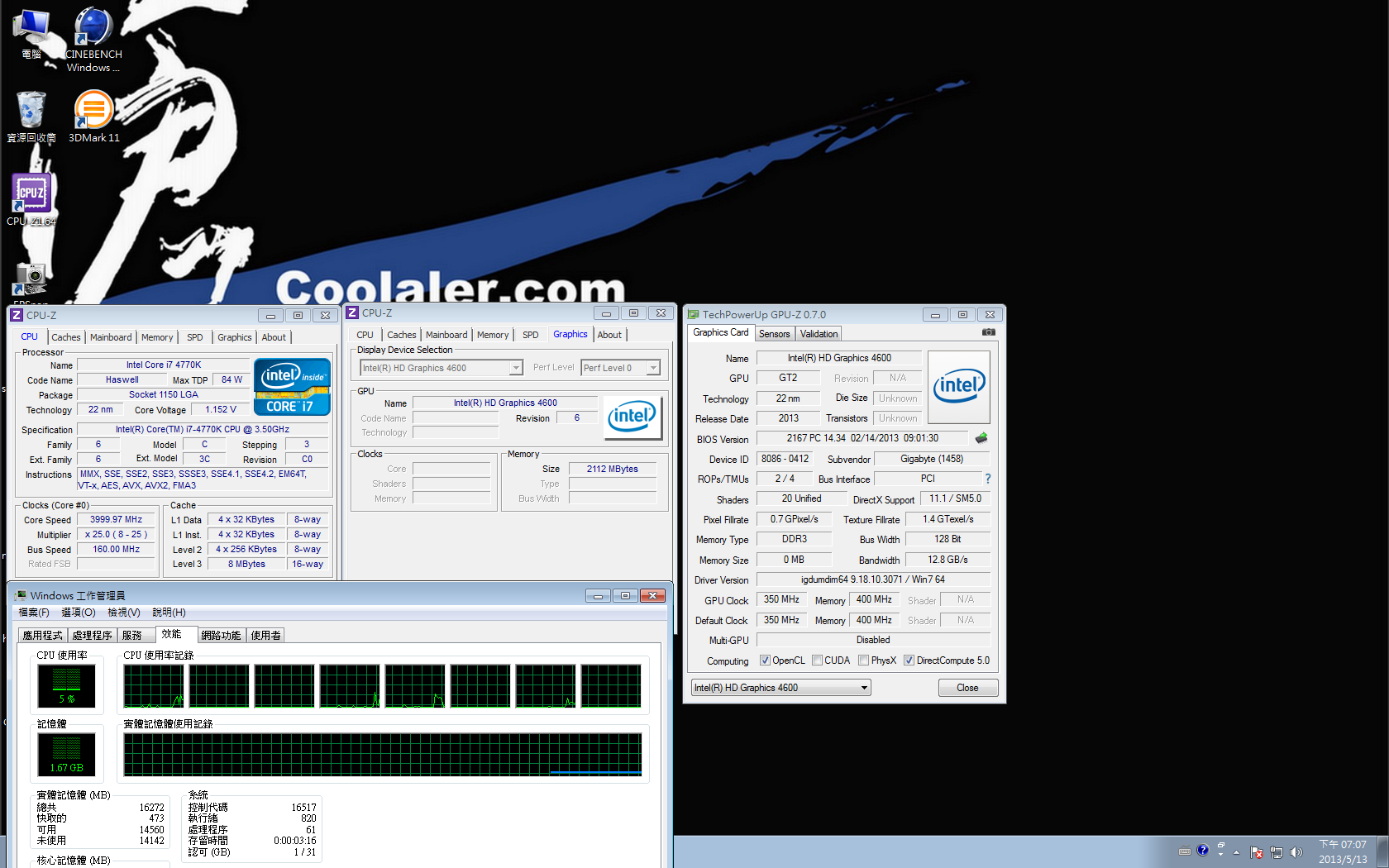This screenshot has width=1389, height=868.
Task: Click the blue help tray icon
Action: pos(1203,850)
